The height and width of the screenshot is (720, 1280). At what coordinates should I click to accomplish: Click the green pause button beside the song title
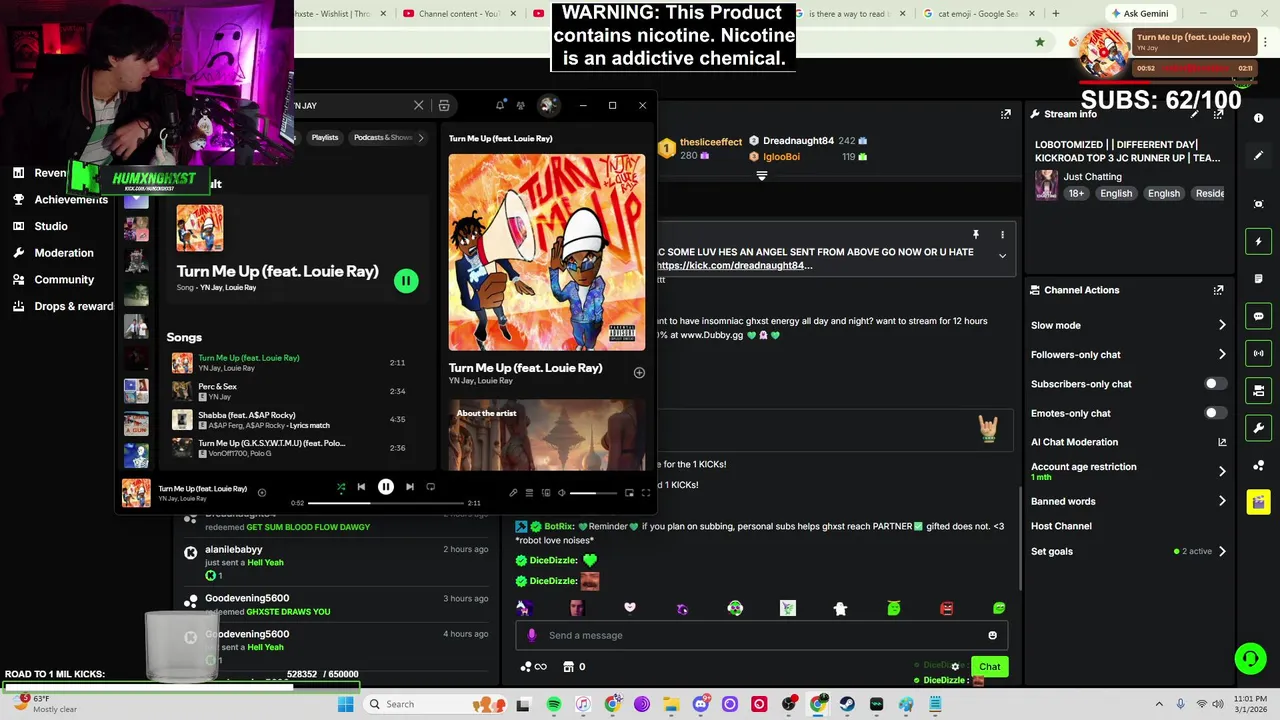point(405,281)
